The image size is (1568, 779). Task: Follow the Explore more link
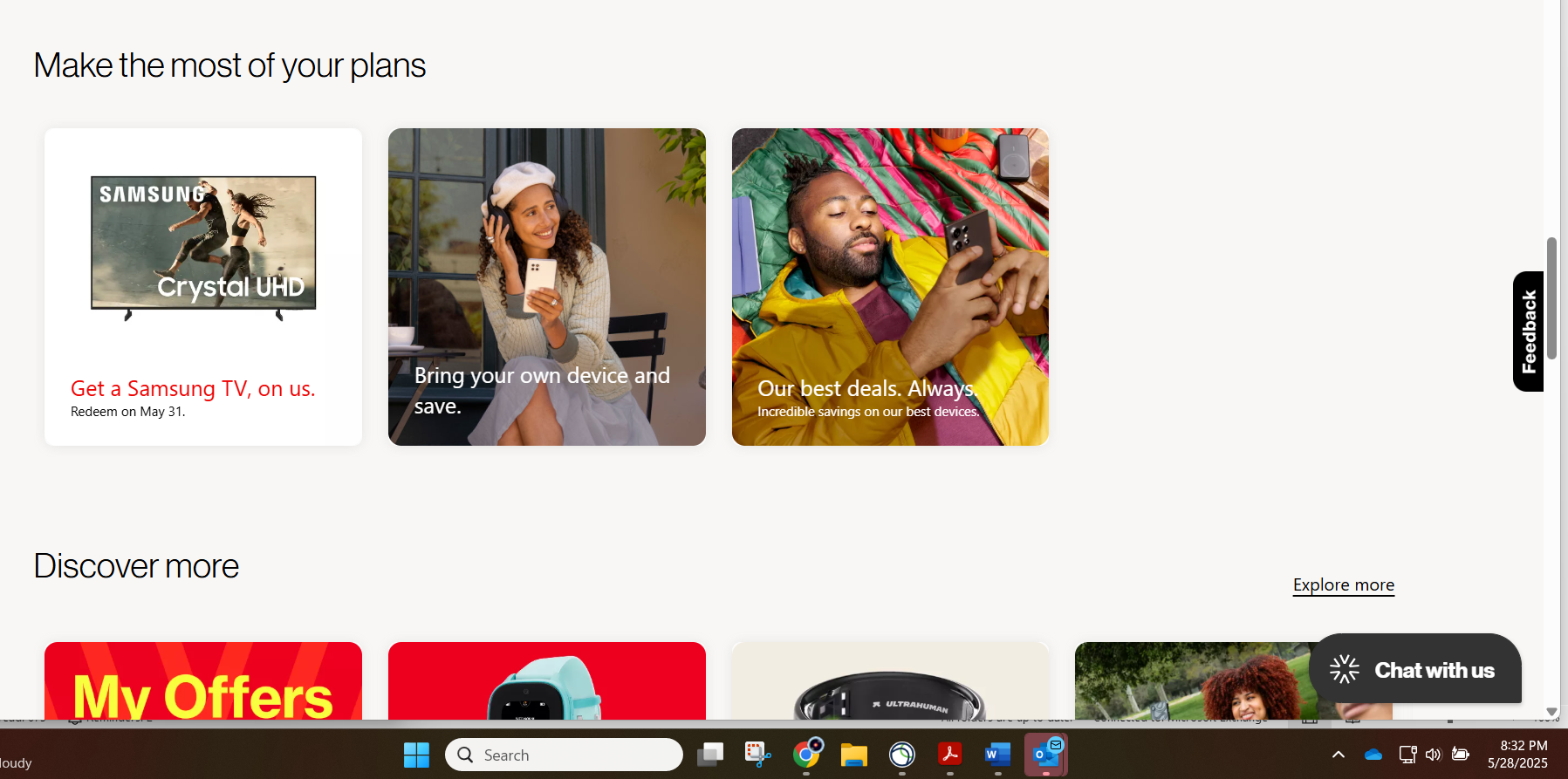pyautogui.click(x=1344, y=584)
